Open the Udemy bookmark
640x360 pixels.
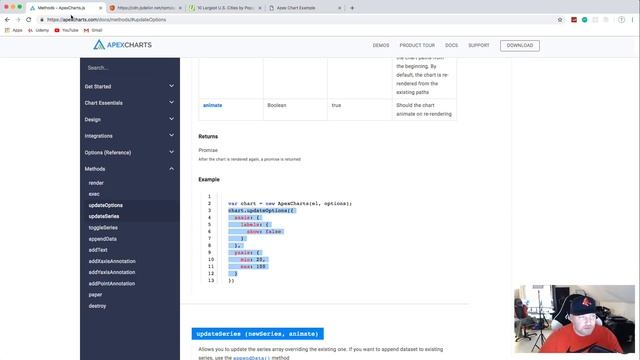coord(38,30)
